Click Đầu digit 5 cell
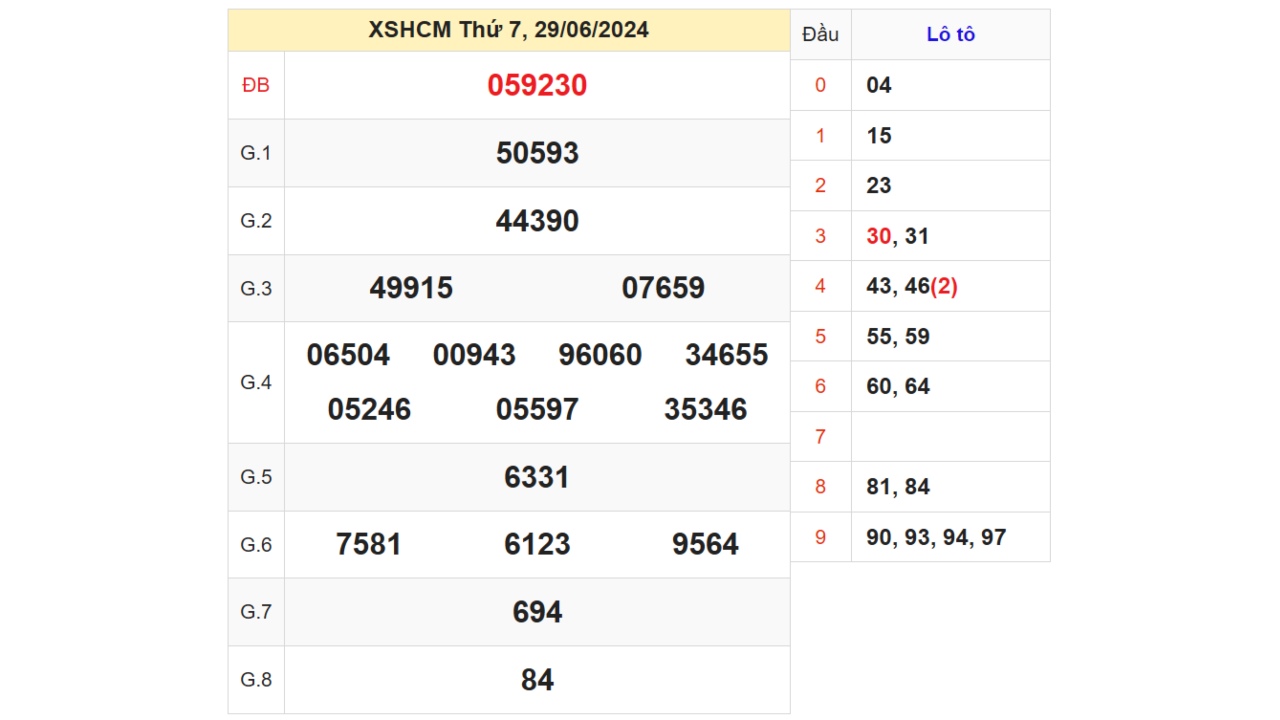The width and height of the screenshot is (1280, 720). click(x=820, y=336)
